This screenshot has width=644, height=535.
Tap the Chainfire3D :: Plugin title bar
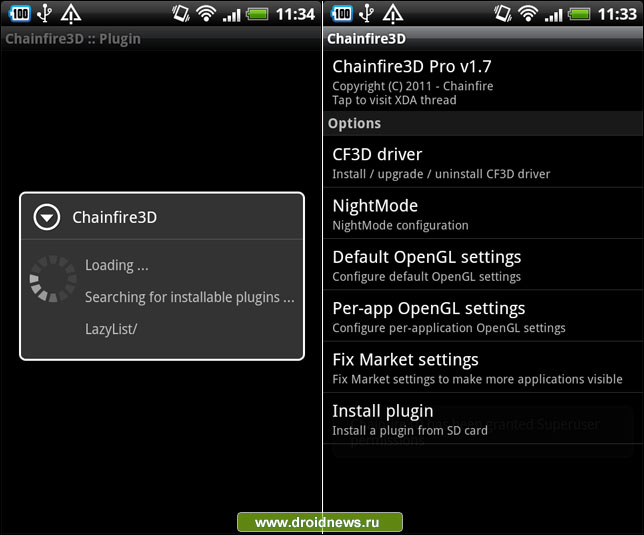[161, 39]
